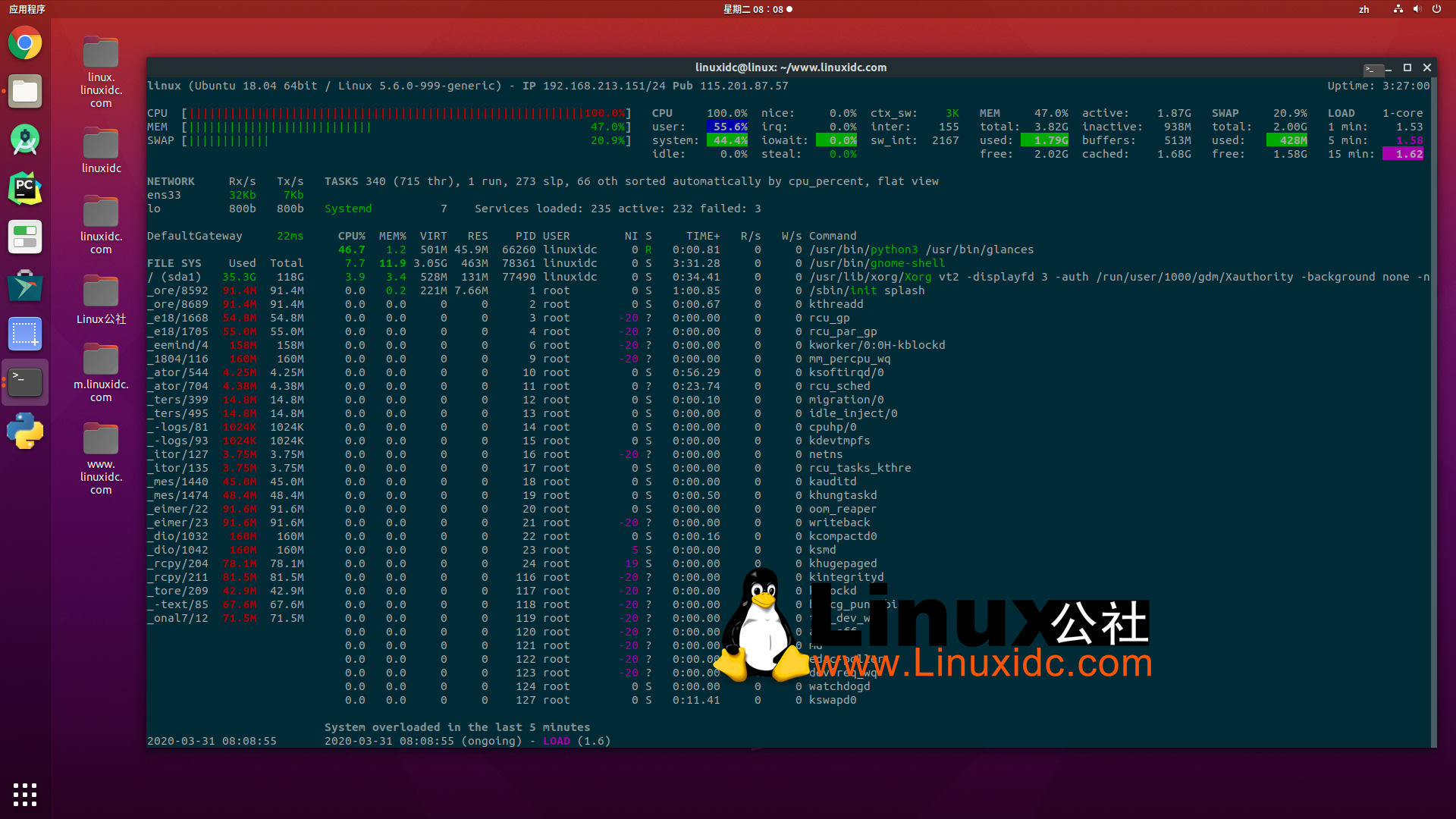Open the power status menu
Viewport: 1456px width, 819px height.
1437,9
